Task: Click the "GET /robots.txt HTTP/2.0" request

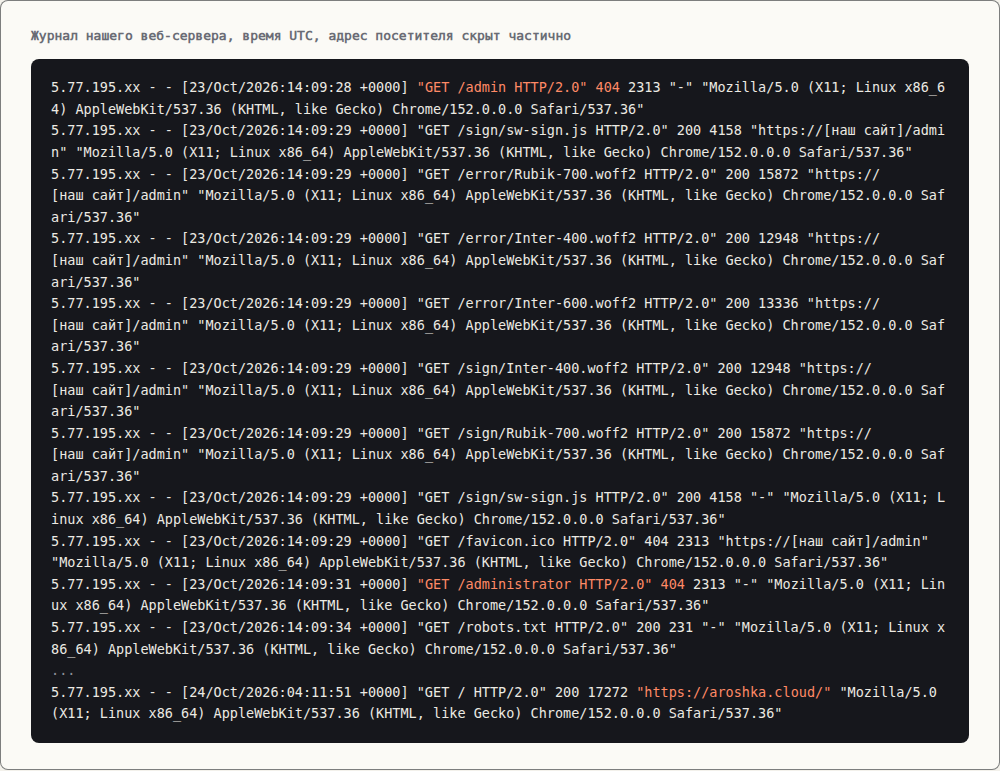Action: 522,628
